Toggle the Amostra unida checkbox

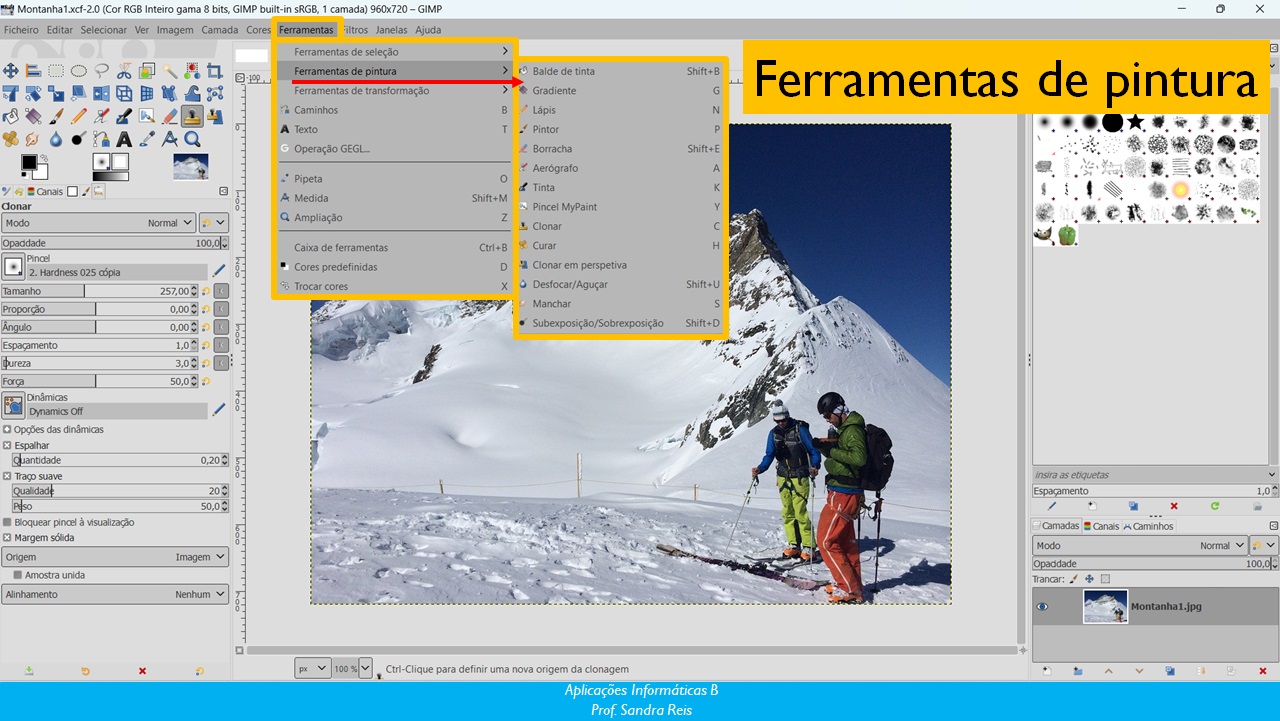[18, 575]
